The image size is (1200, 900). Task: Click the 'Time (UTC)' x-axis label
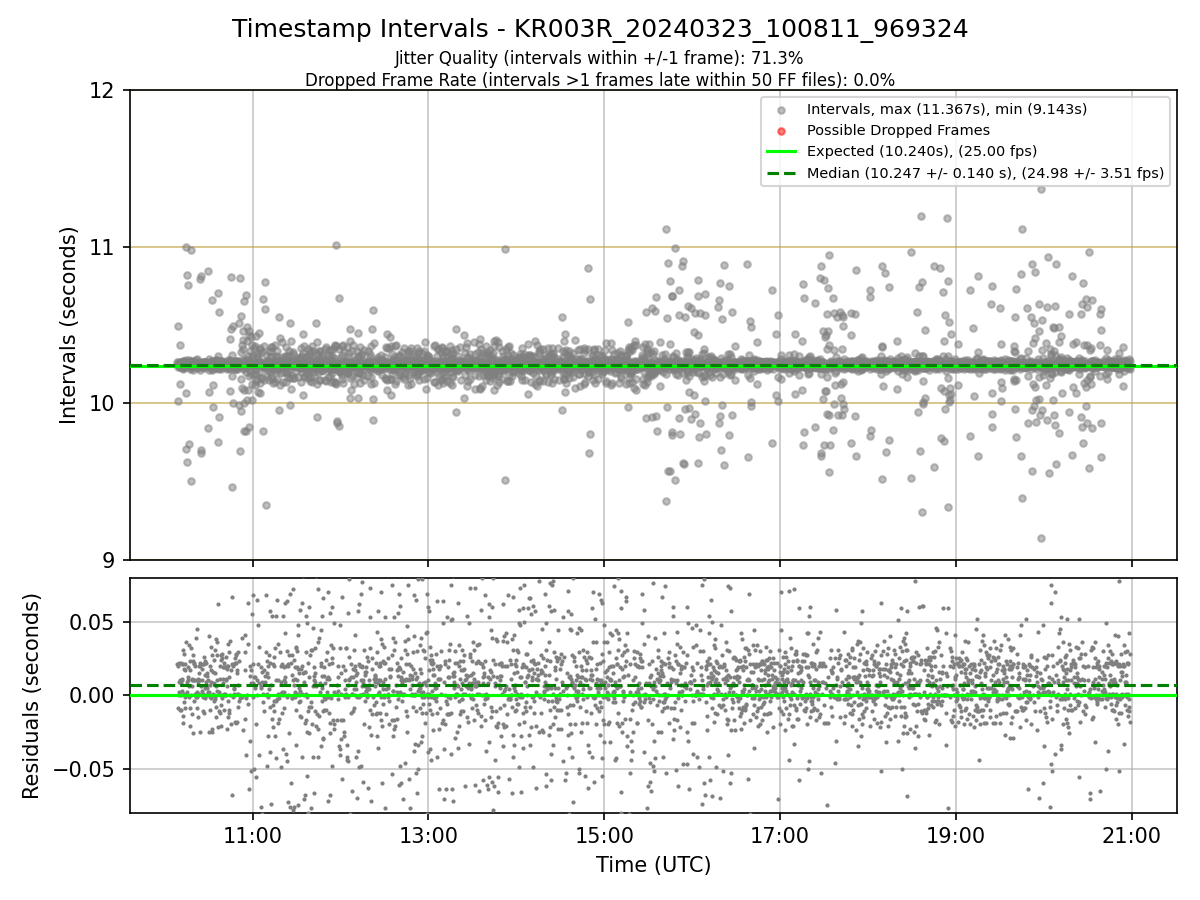coord(653,865)
